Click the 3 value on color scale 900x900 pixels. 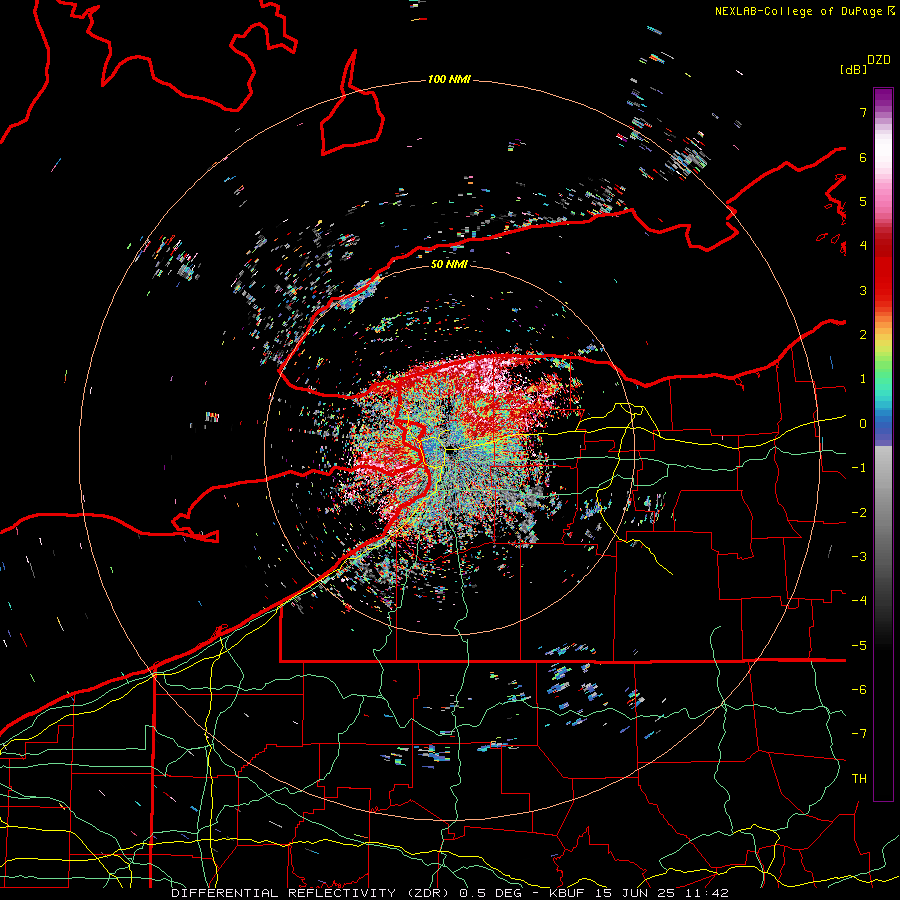863,290
